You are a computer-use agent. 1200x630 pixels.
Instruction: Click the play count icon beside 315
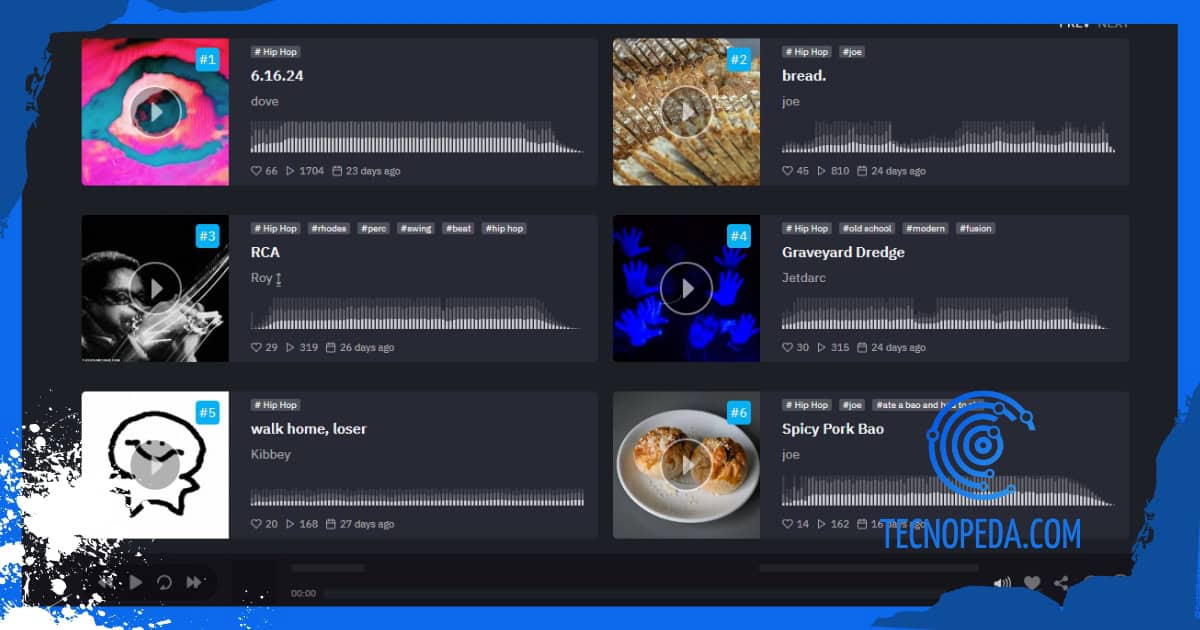[x=822, y=348]
